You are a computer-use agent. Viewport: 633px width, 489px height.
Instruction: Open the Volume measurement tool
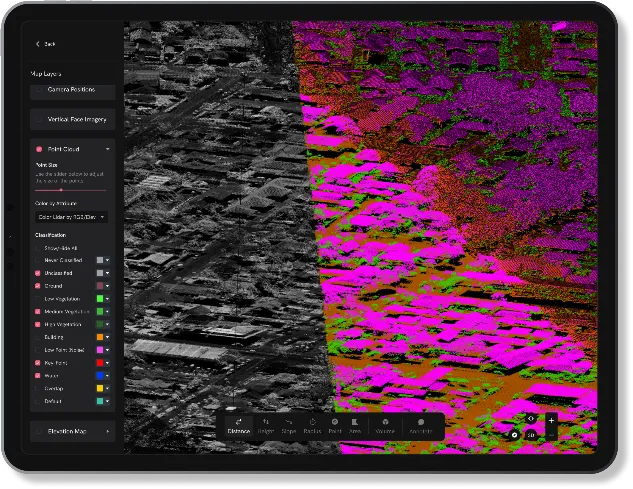[x=386, y=425]
